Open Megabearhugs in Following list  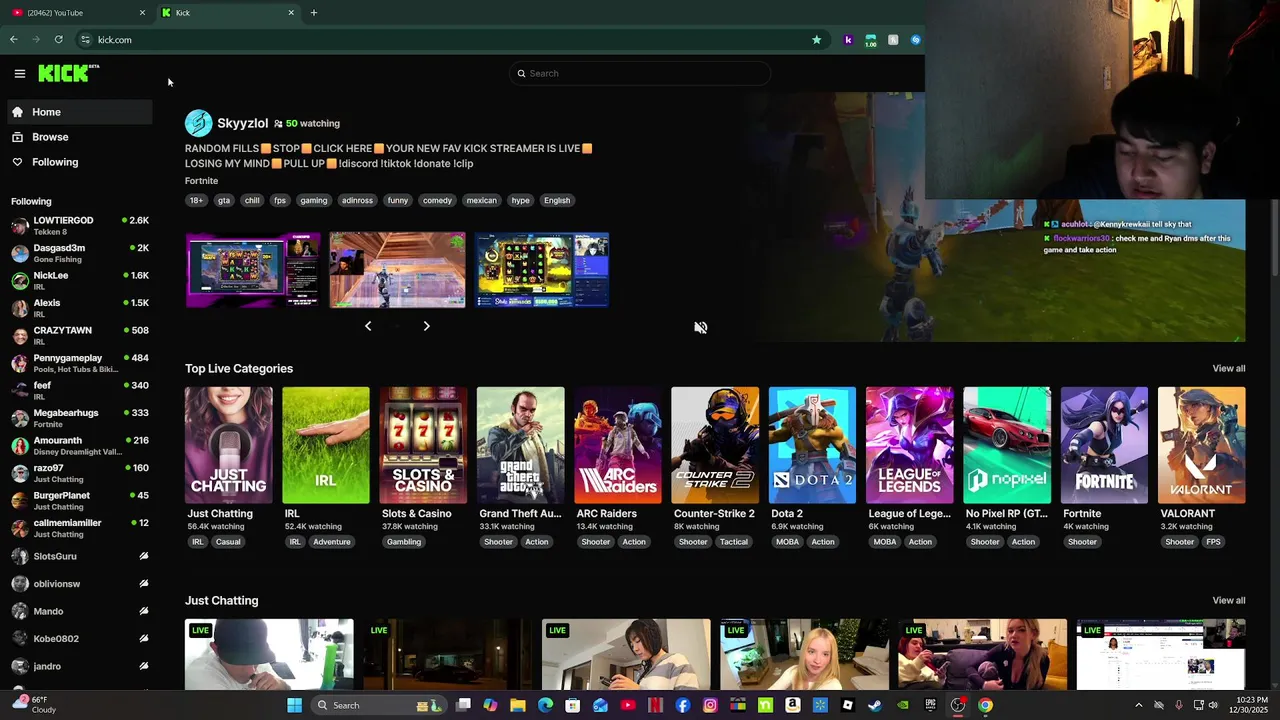click(x=80, y=418)
